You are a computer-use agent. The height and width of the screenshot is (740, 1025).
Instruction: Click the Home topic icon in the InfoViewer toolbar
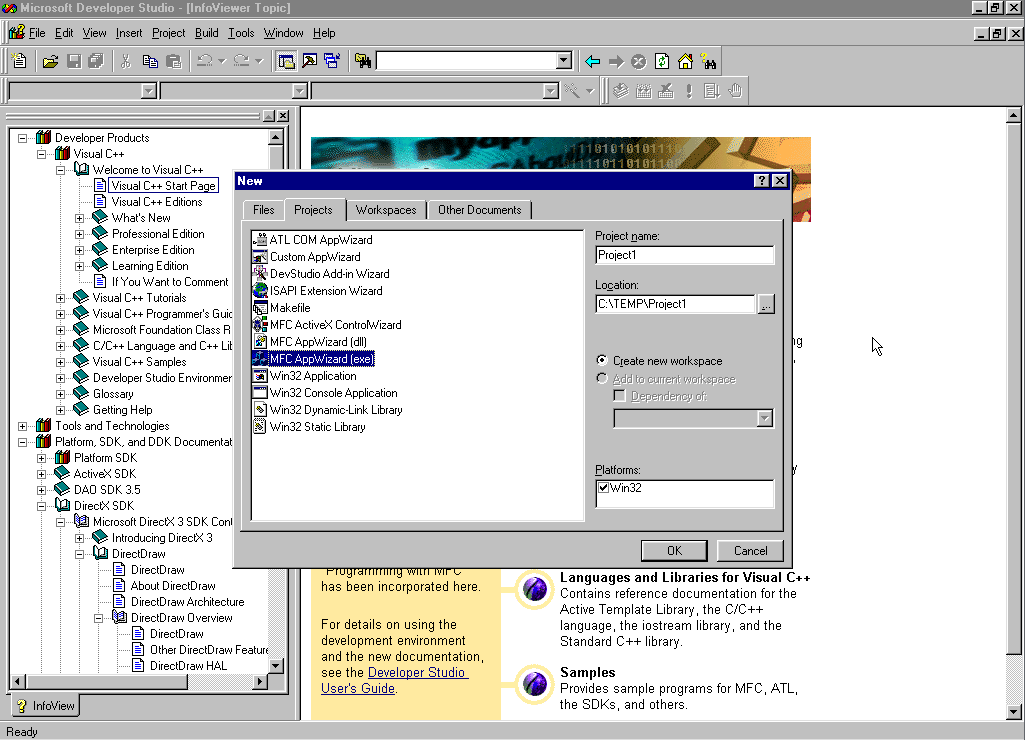[684, 61]
